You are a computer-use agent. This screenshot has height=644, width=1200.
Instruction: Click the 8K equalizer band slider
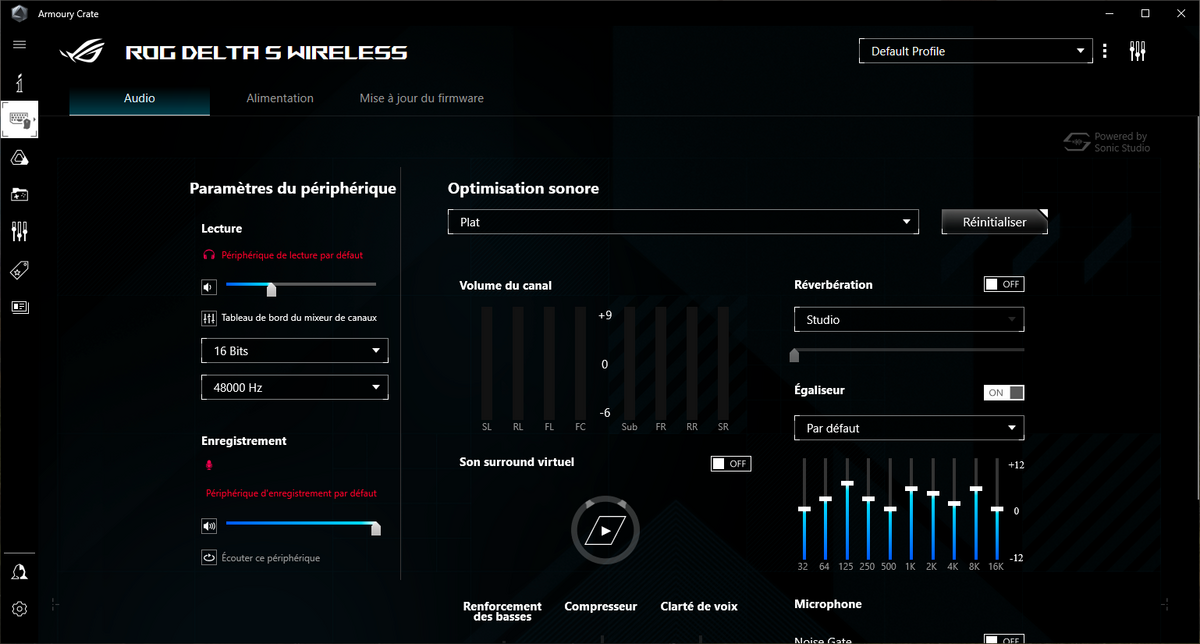pos(975,508)
